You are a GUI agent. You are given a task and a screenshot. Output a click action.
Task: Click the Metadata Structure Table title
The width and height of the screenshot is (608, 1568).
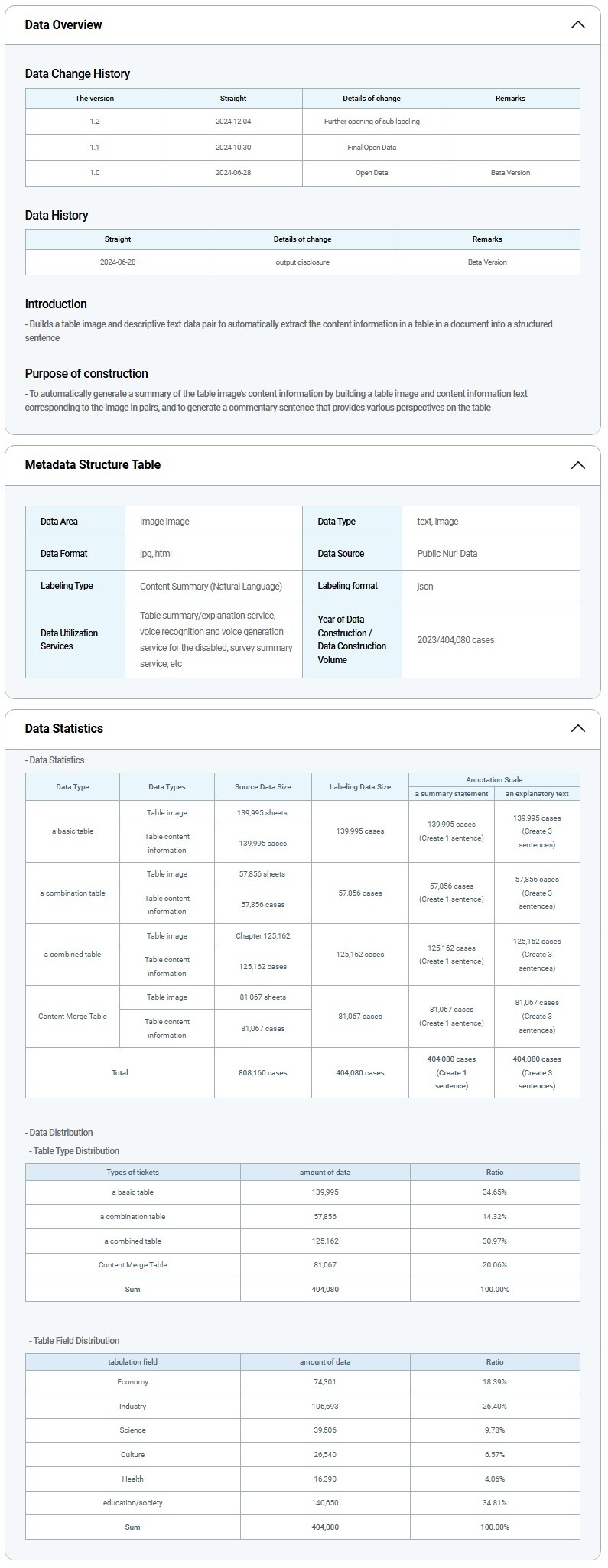[x=93, y=465]
